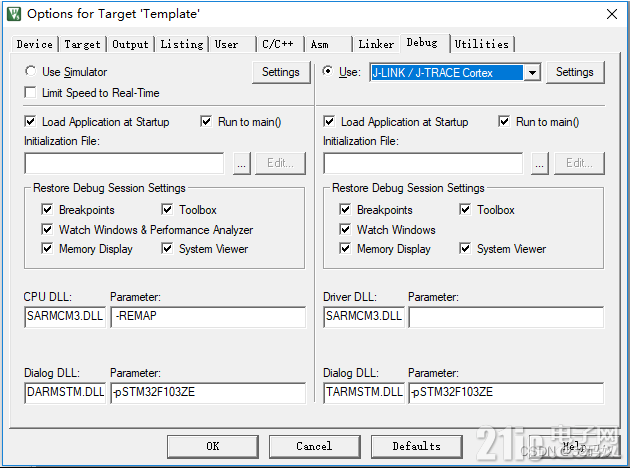Image resolution: width=630 pixels, height=468 pixels.
Task: Open the Output tab
Action: 130,44
